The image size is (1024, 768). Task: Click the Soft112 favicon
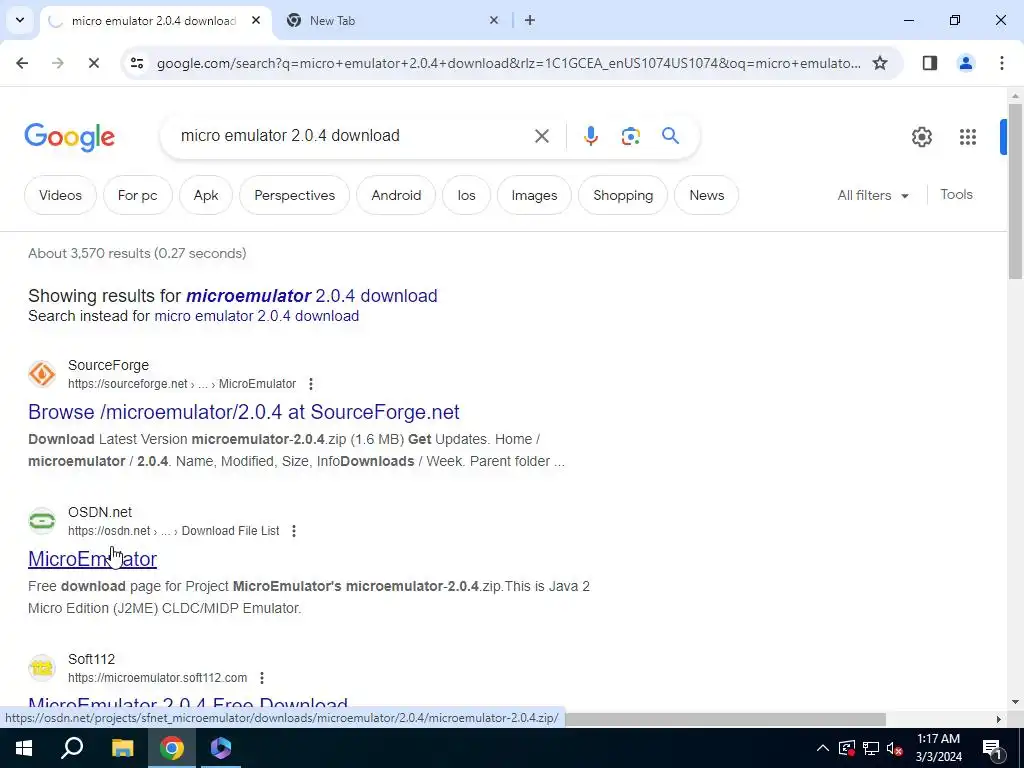42,668
